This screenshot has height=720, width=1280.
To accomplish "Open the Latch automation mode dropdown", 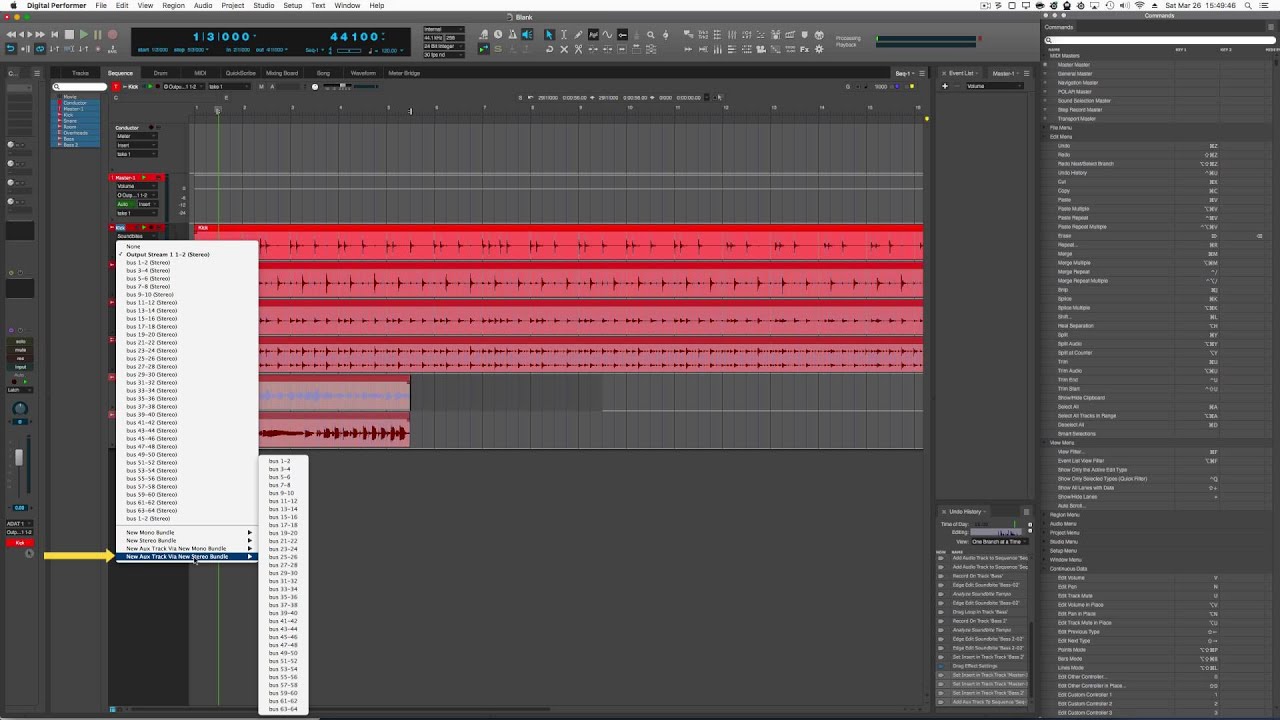I will click(x=20, y=390).
